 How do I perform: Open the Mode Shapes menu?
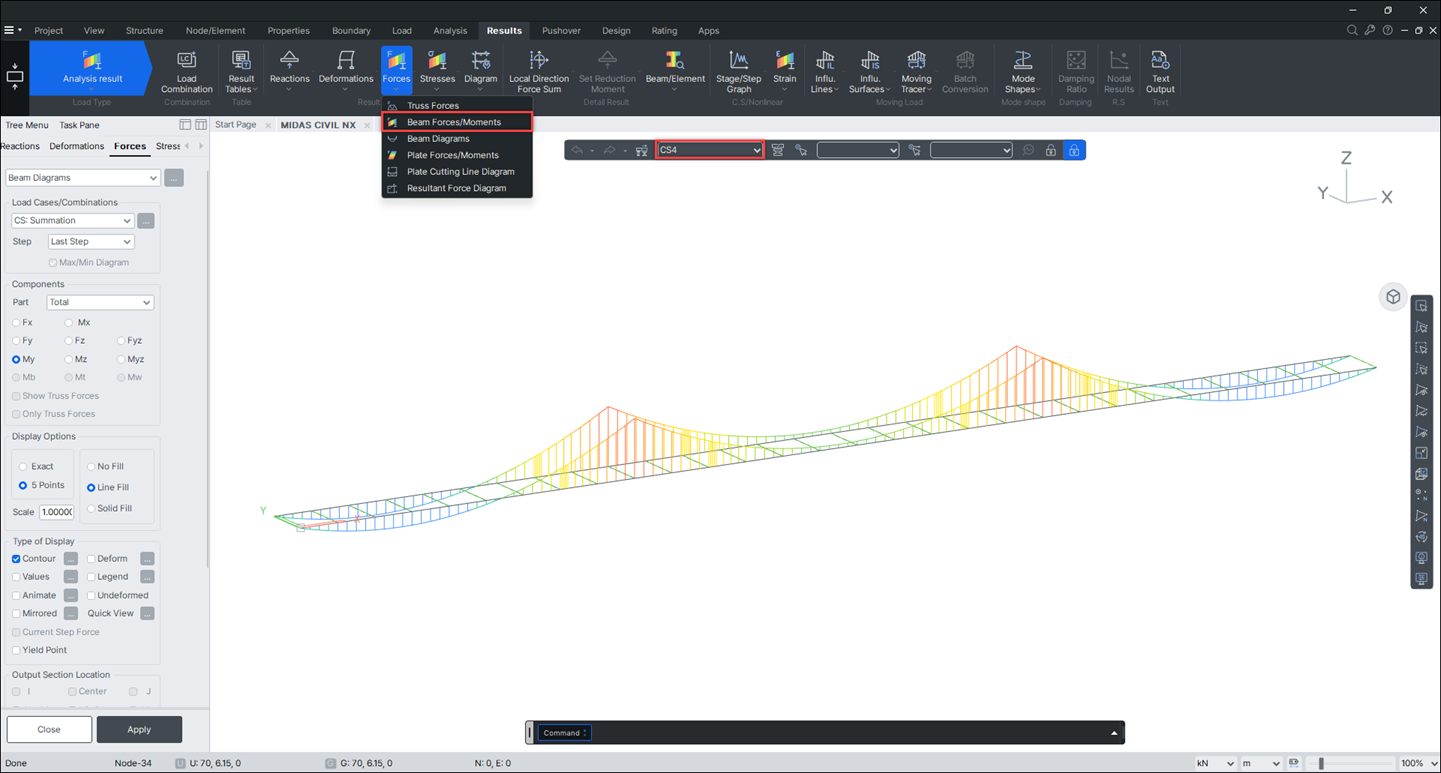click(1023, 71)
